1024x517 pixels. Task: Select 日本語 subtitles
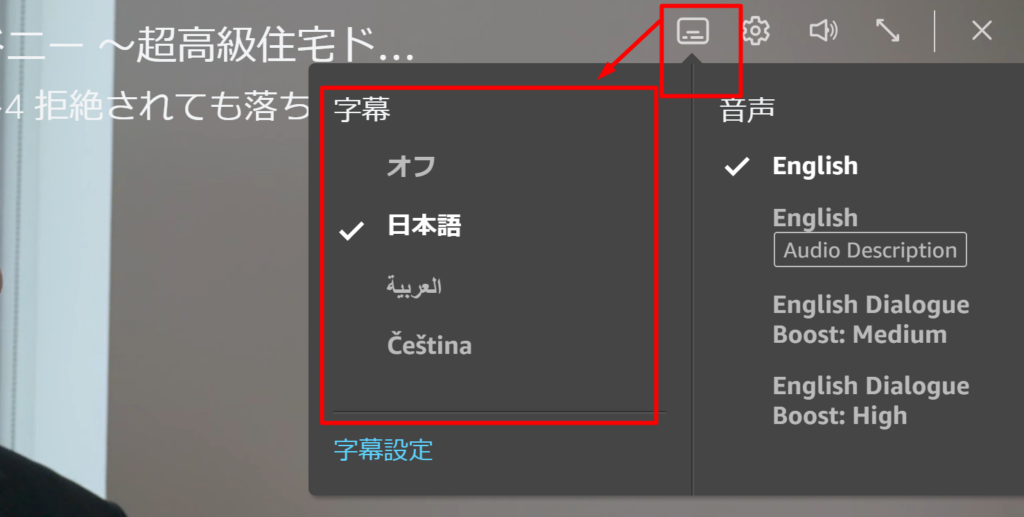tap(424, 226)
